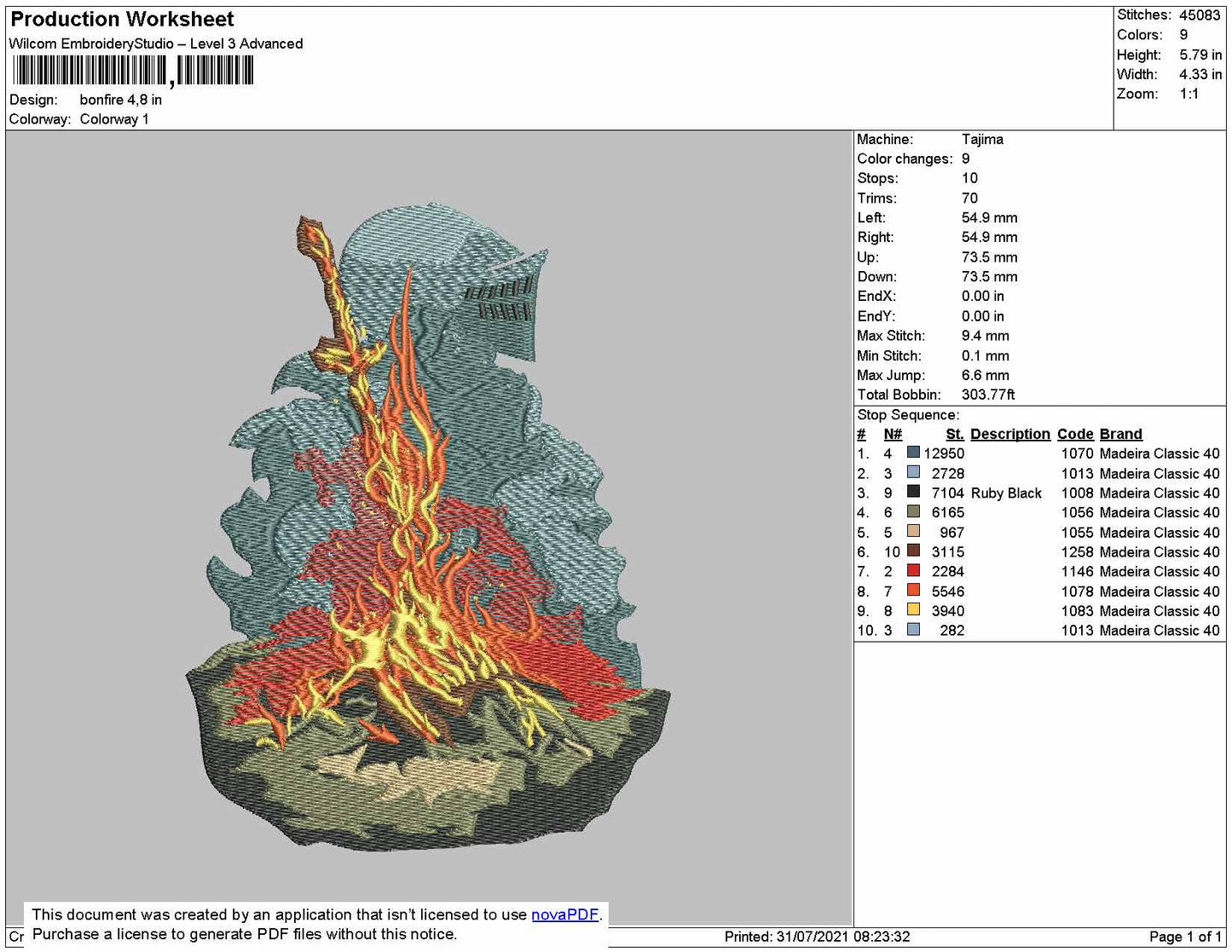
Task: Click the Ruby Black description text
Action: point(1006,493)
